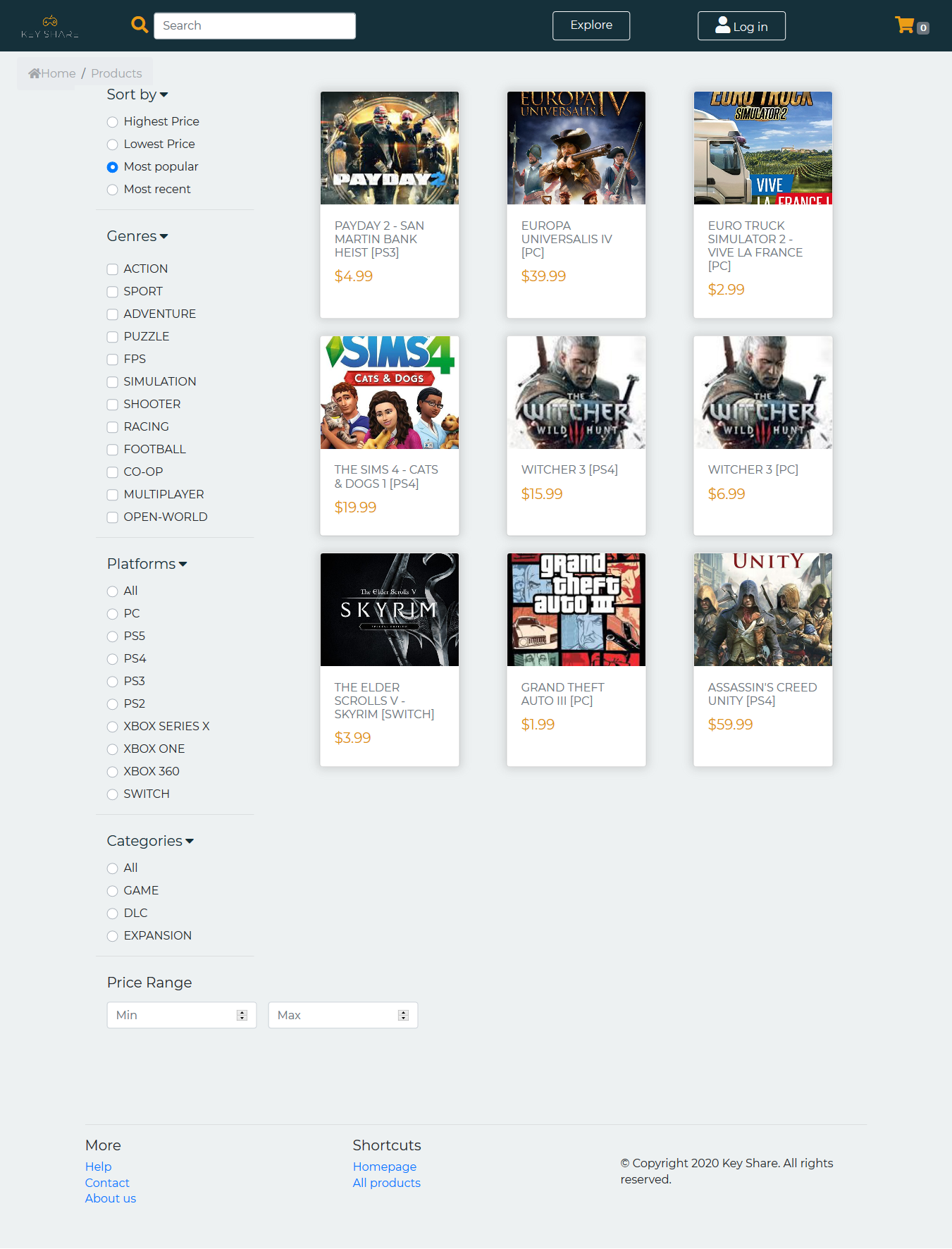Image resolution: width=952 pixels, height=1249 pixels.
Task: Select the PS2 platform
Action: pos(113,704)
